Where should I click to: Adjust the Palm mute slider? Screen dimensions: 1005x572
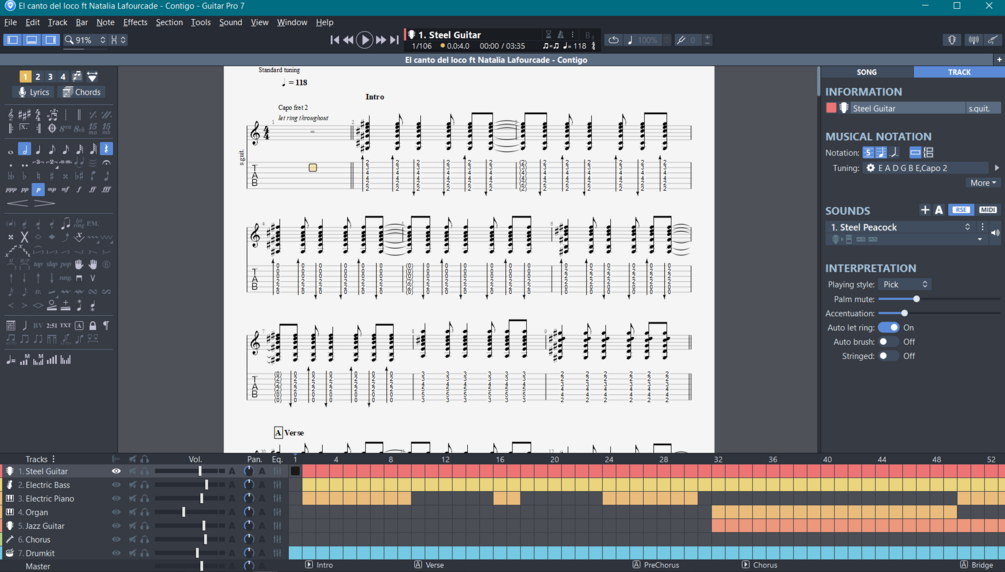(x=917, y=299)
